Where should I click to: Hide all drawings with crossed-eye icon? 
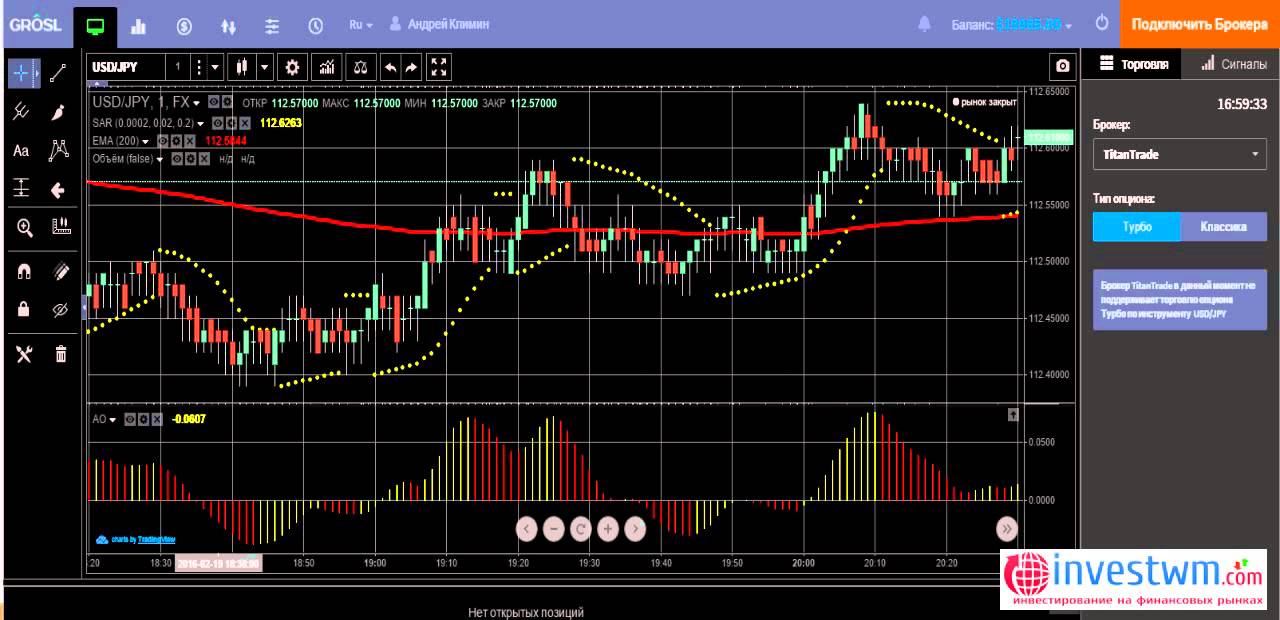(x=60, y=309)
